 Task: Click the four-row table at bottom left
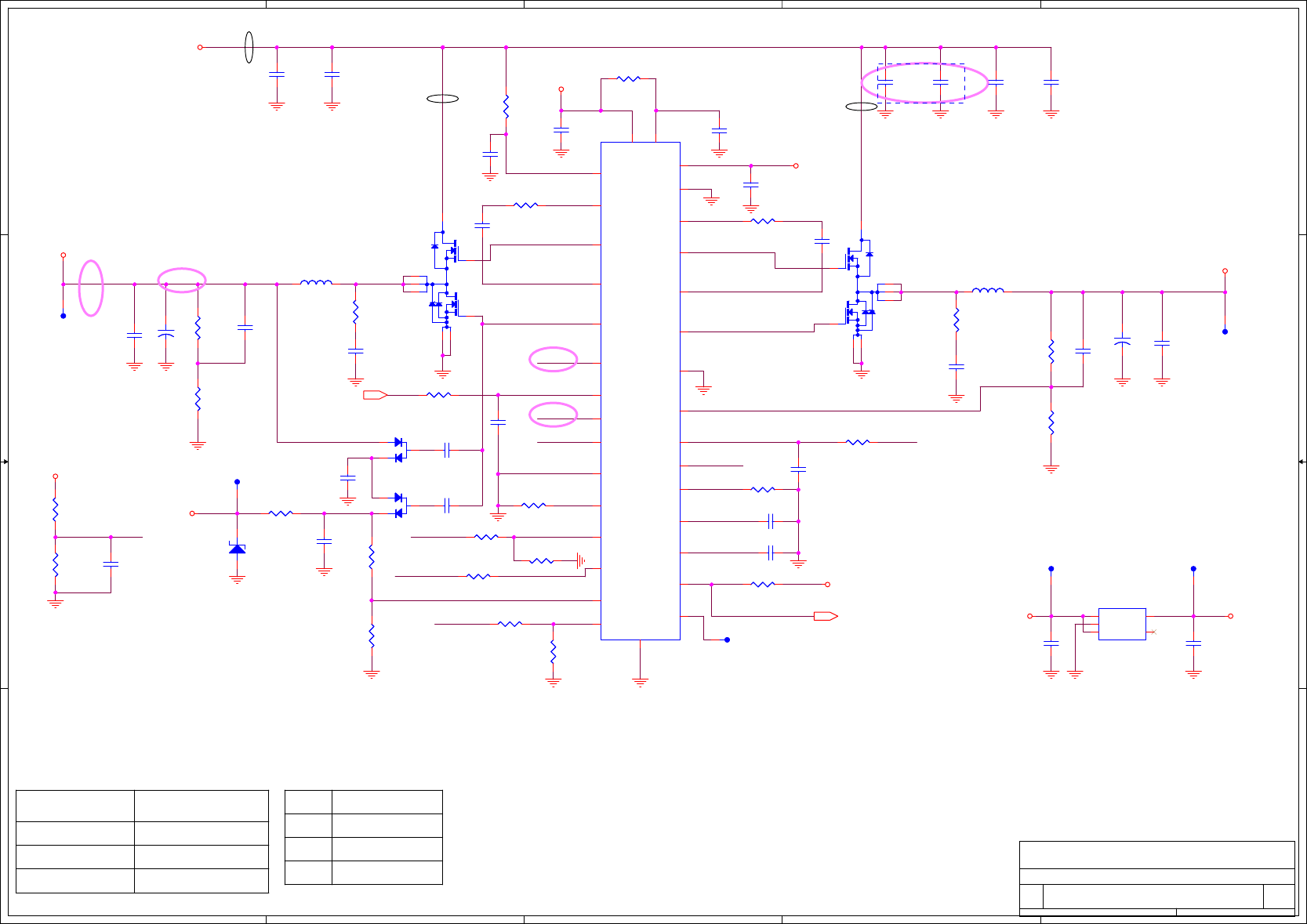142,841
